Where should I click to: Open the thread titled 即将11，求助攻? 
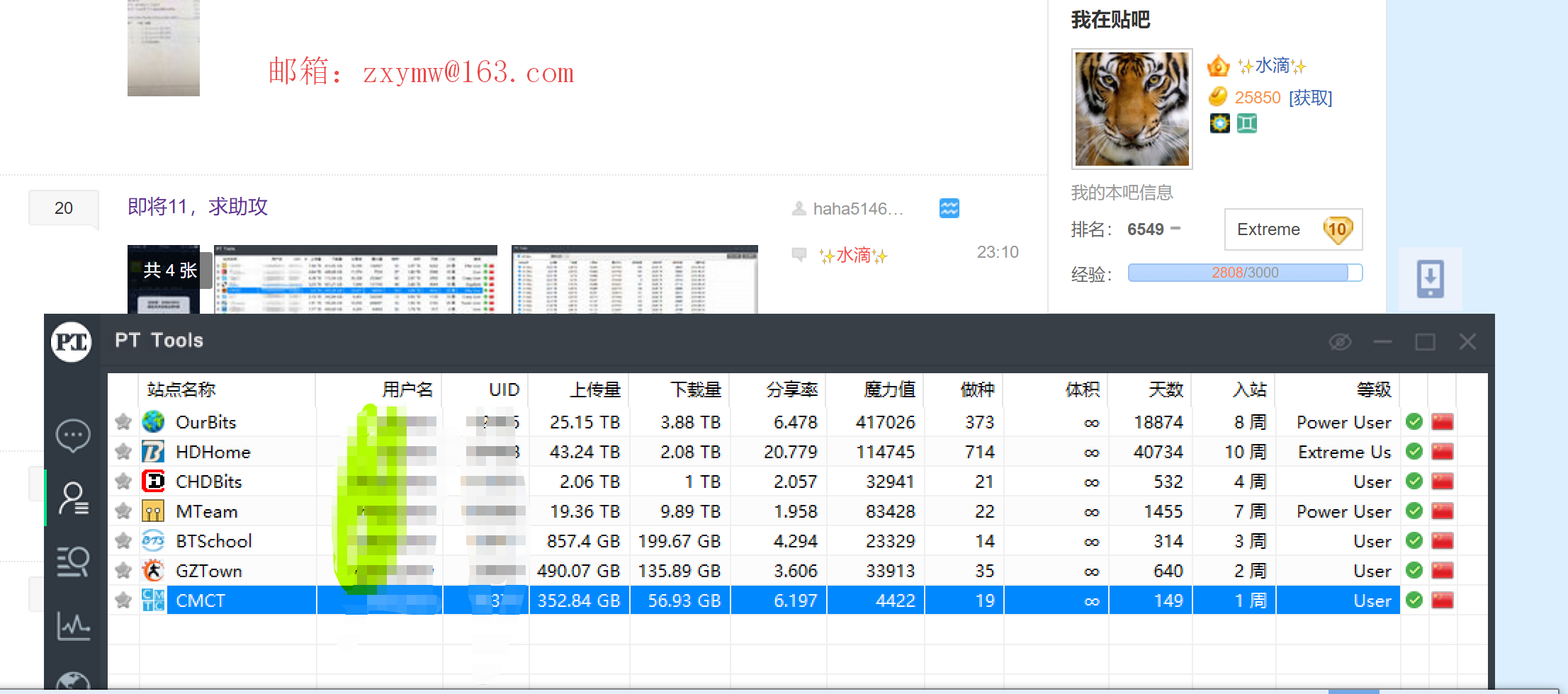click(198, 207)
